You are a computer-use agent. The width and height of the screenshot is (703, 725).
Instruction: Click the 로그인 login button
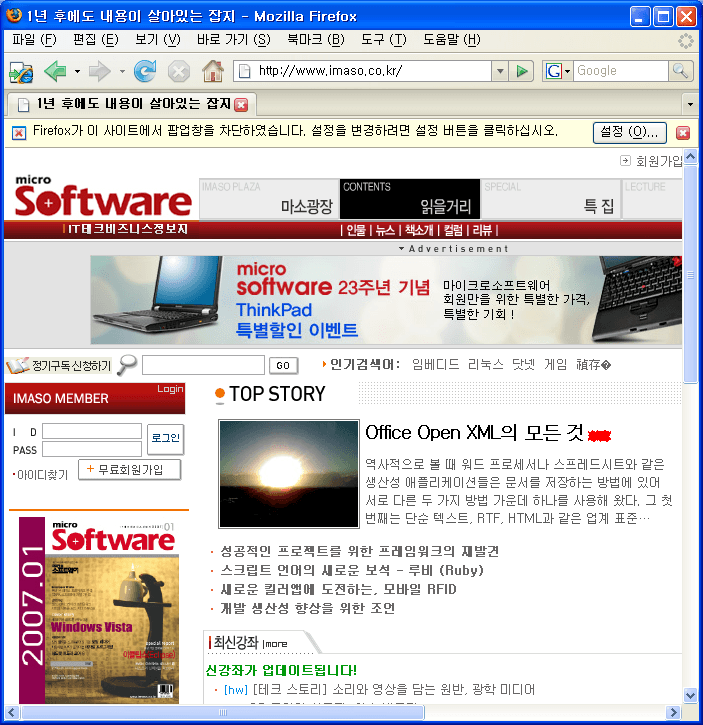[x=165, y=438]
